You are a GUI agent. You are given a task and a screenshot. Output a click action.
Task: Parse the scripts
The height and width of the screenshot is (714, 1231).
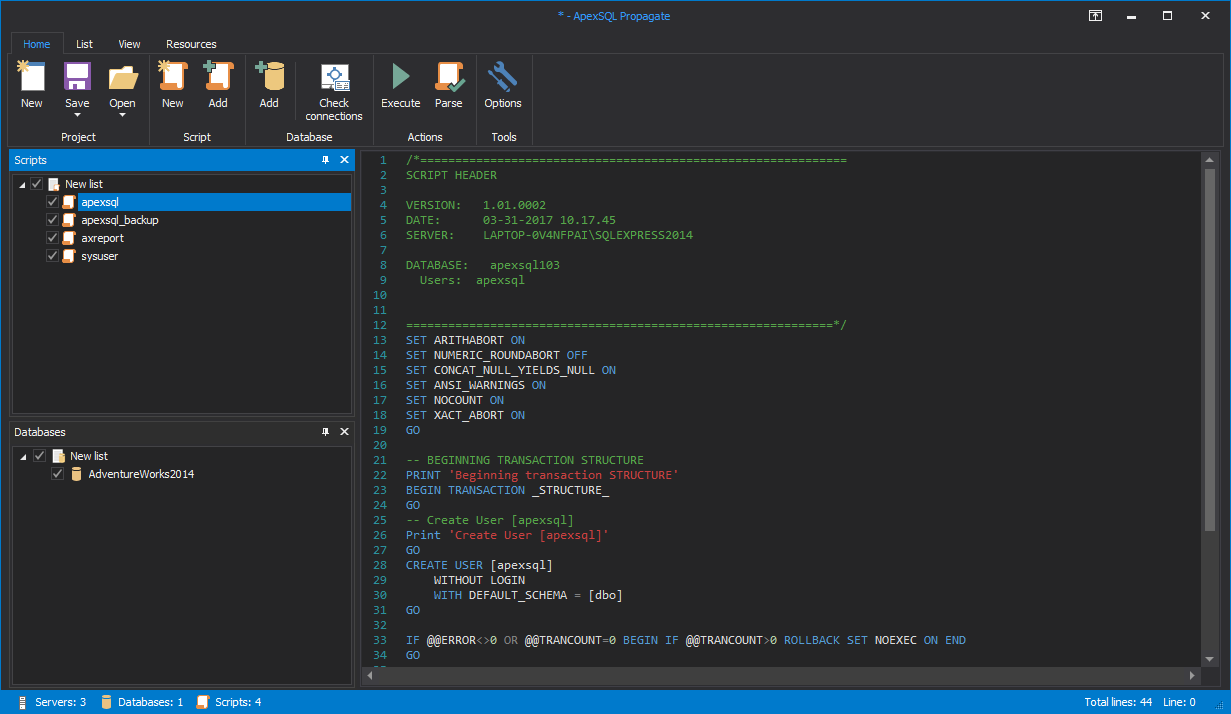(x=449, y=85)
